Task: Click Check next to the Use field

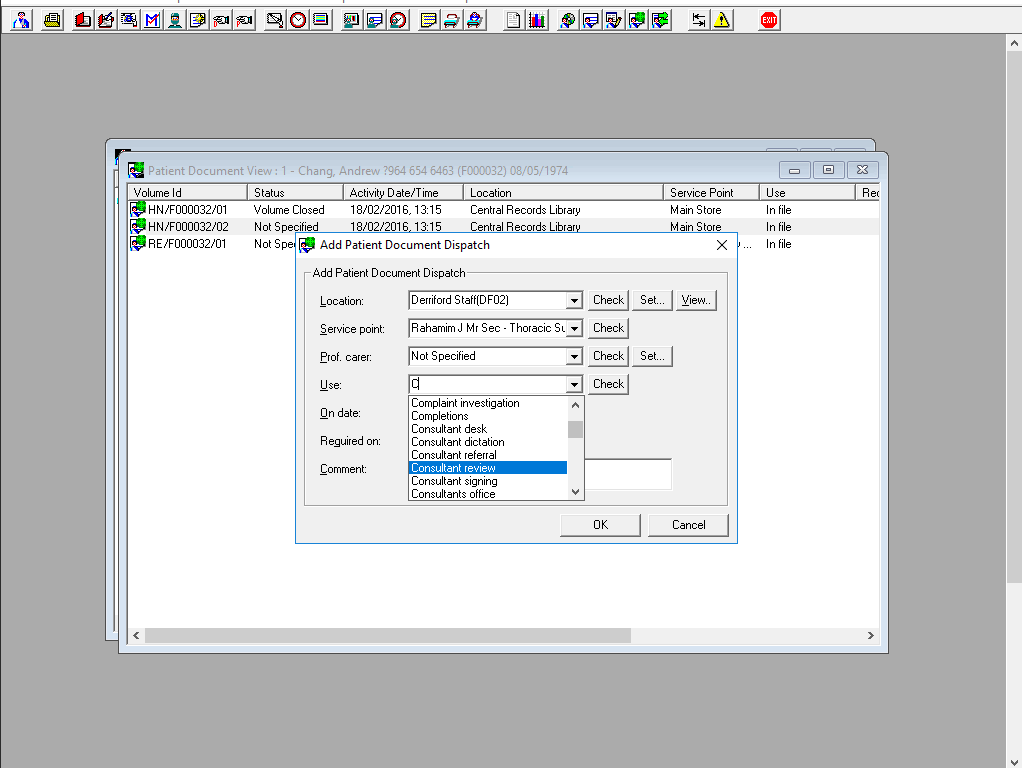Action: coord(608,384)
